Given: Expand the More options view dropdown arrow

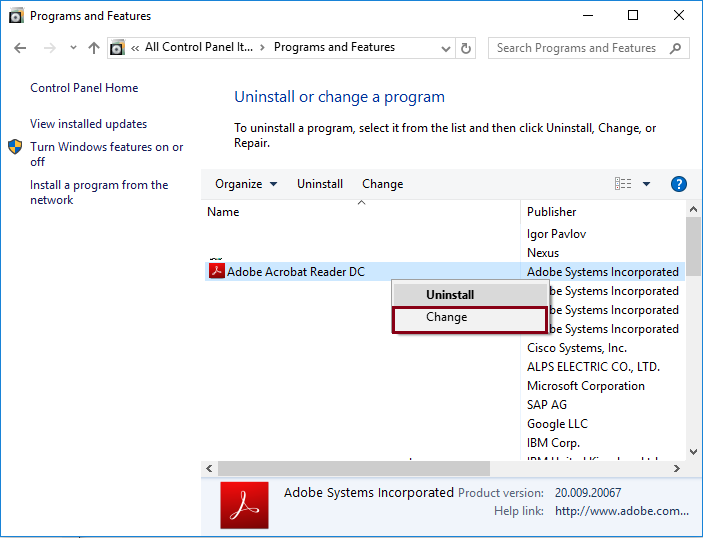Looking at the screenshot, I should (647, 184).
